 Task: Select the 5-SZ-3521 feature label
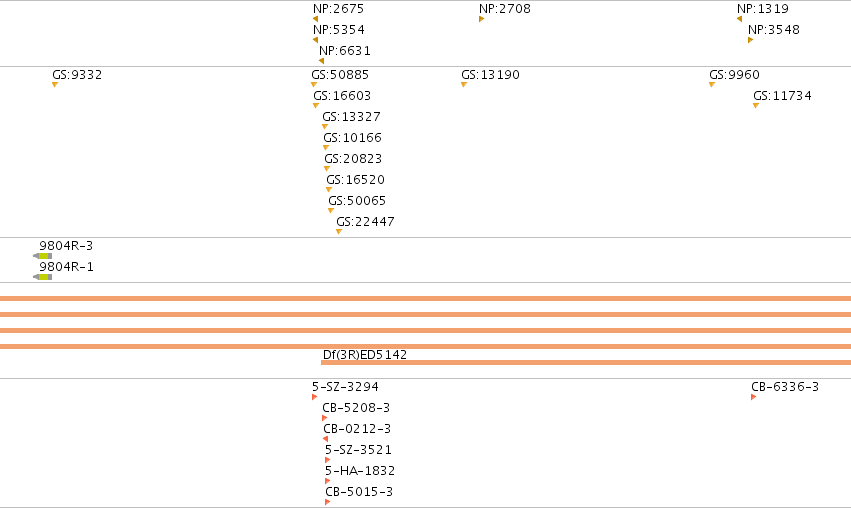(x=358, y=450)
